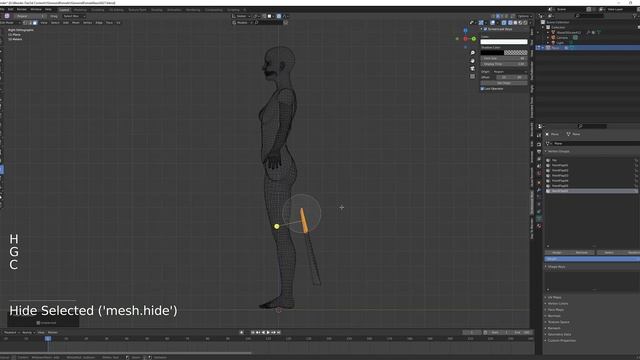Open the Window menu in top bar
Viewport: 640px width, 360px height.
(36, 9)
